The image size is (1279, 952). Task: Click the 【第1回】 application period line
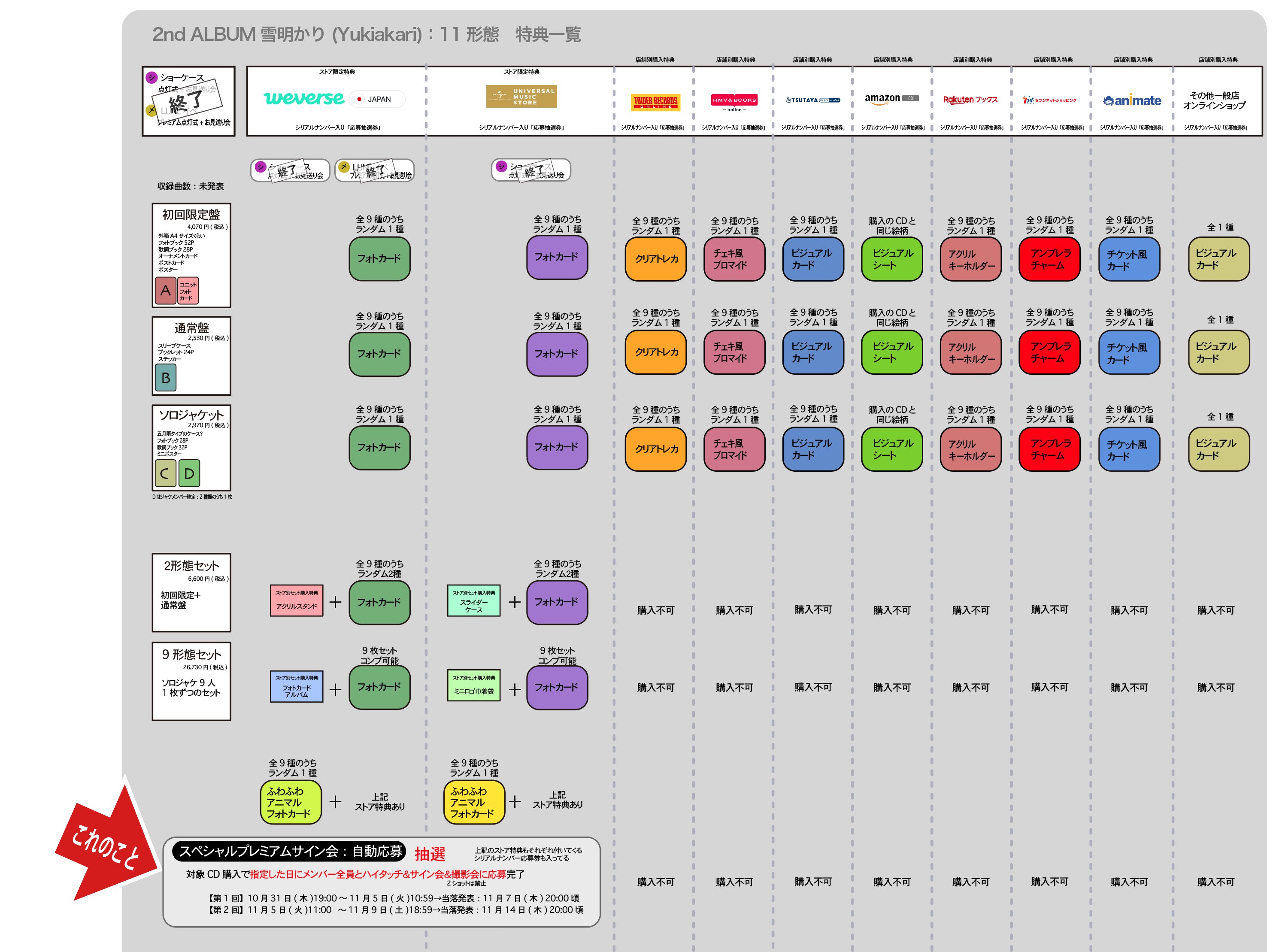coord(394,898)
